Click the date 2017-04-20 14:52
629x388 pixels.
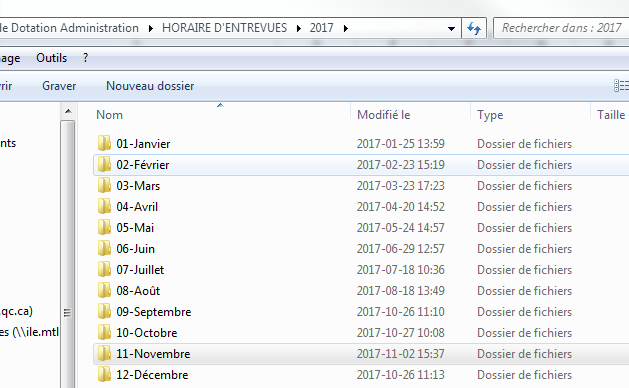tap(401, 207)
